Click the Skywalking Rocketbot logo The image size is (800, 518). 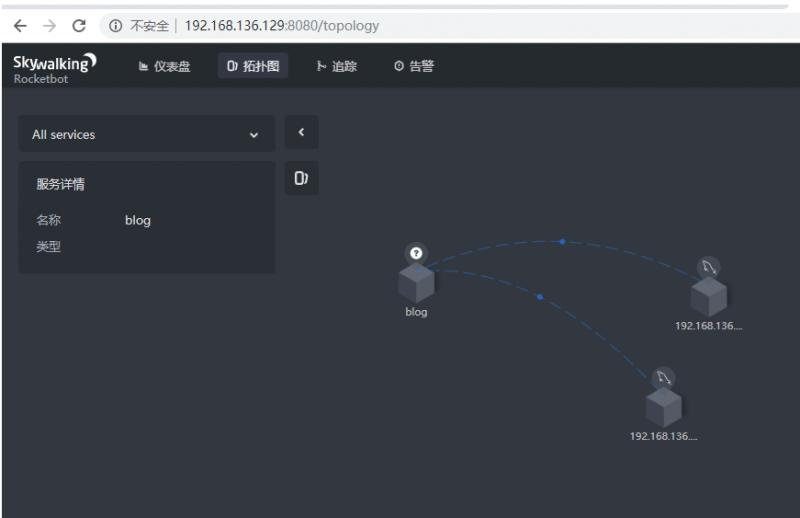coord(55,68)
